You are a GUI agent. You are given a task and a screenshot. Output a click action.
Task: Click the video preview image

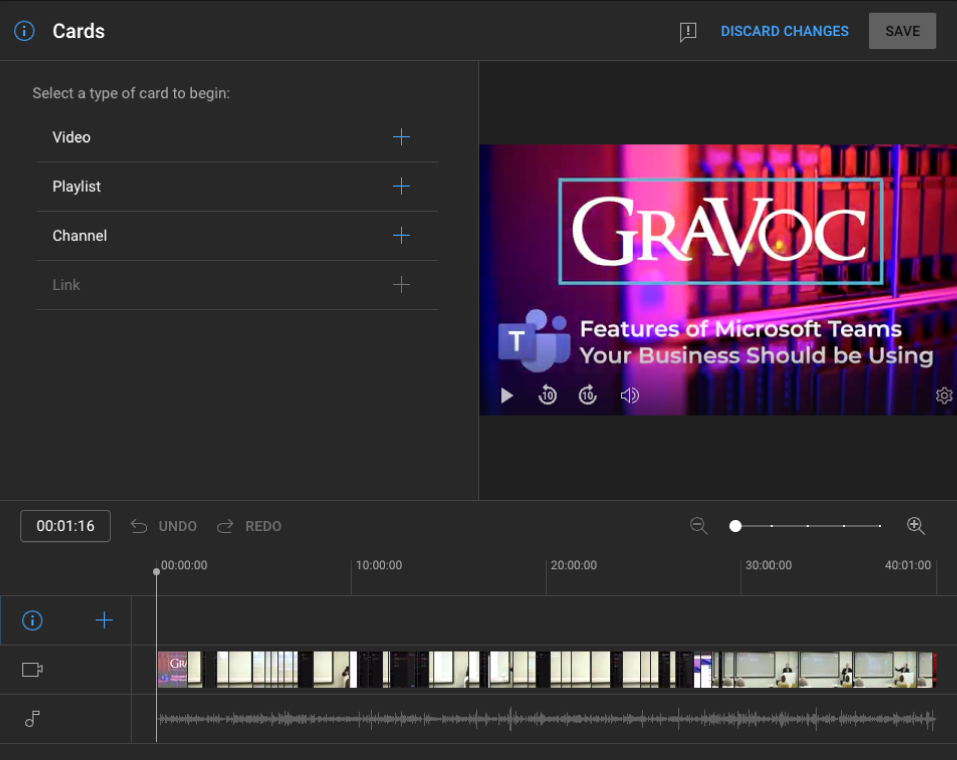point(718,280)
